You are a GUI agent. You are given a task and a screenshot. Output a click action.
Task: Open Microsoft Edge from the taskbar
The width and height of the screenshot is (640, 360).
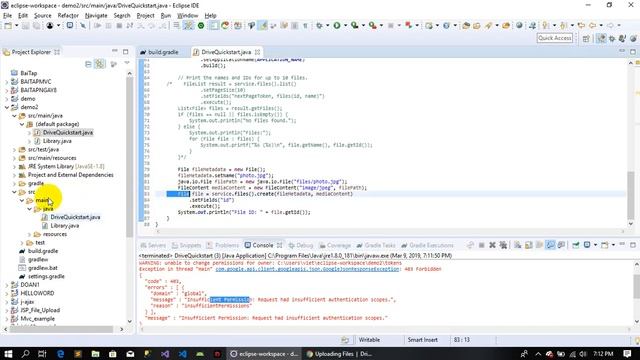tap(60, 353)
